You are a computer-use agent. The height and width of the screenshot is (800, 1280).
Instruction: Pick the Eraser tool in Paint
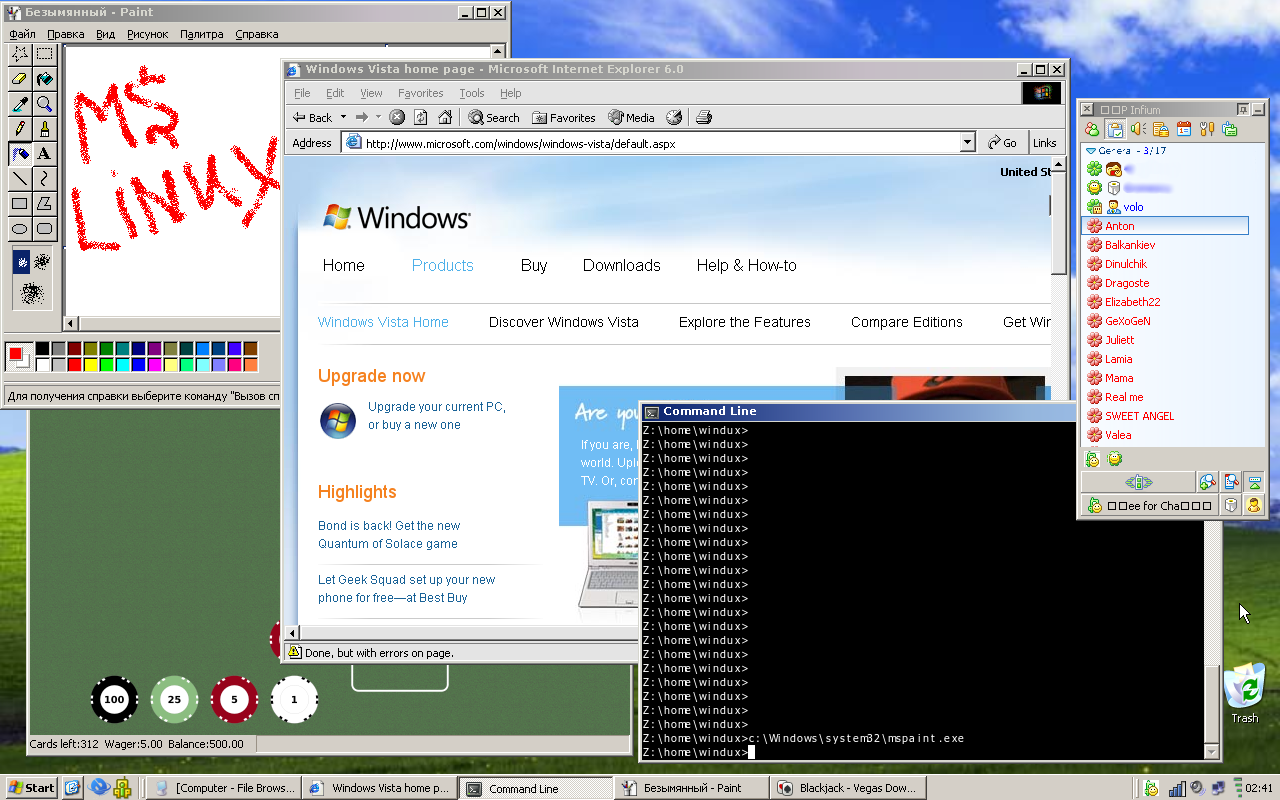[19, 79]
